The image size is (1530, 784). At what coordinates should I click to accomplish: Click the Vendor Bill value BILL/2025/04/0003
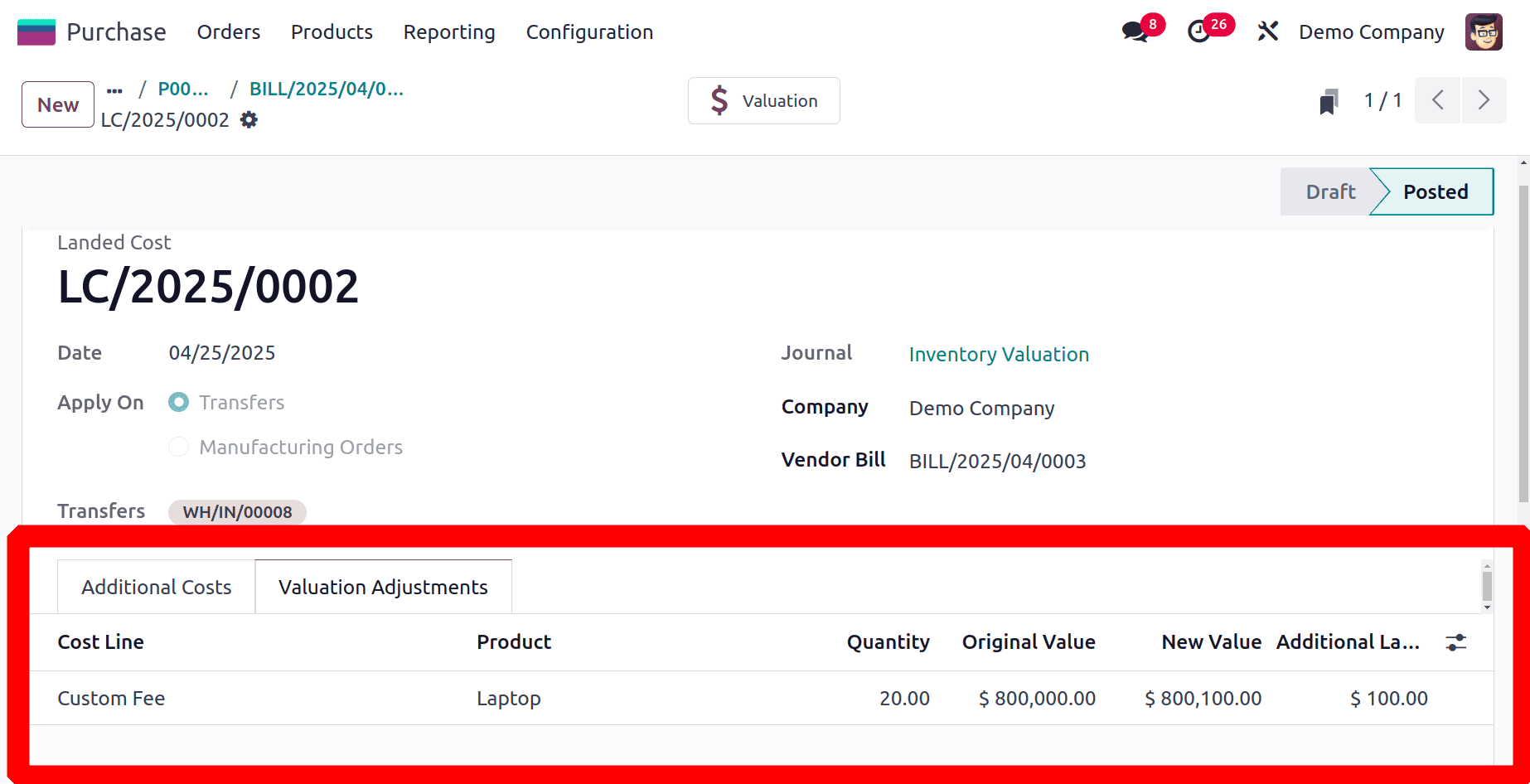997,462
